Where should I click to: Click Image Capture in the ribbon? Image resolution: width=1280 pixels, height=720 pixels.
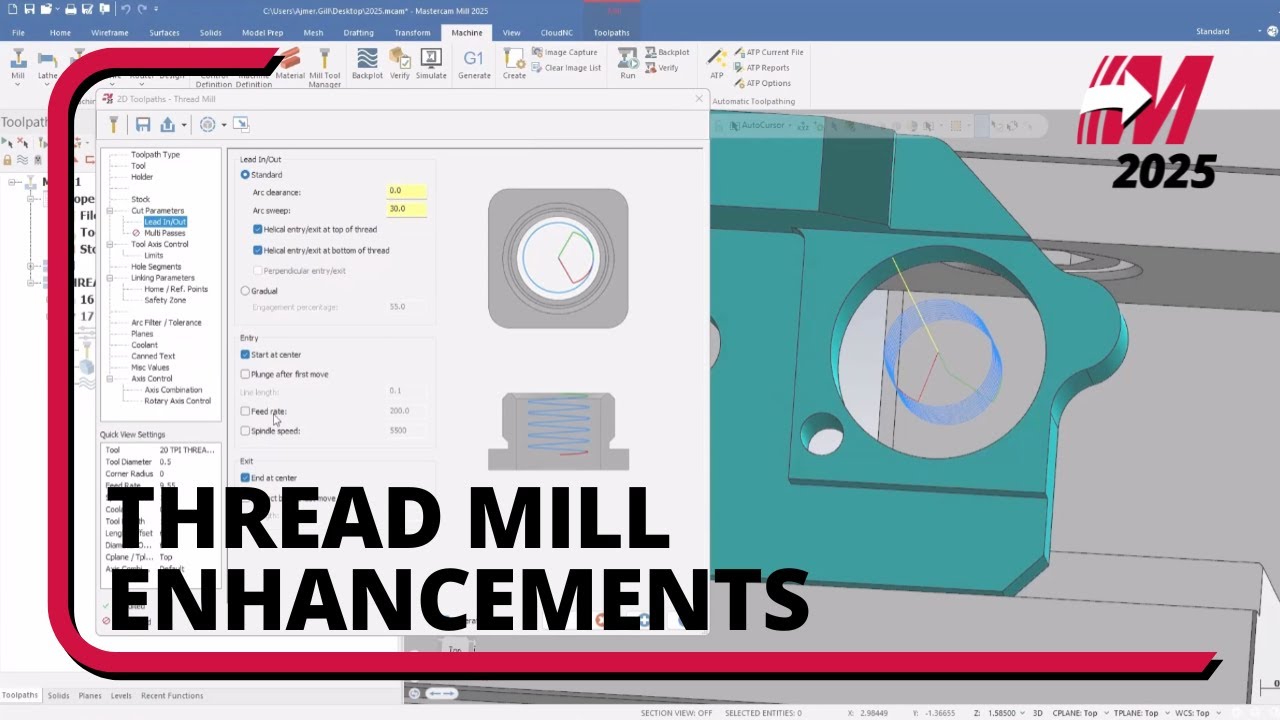tap(565, 52)
